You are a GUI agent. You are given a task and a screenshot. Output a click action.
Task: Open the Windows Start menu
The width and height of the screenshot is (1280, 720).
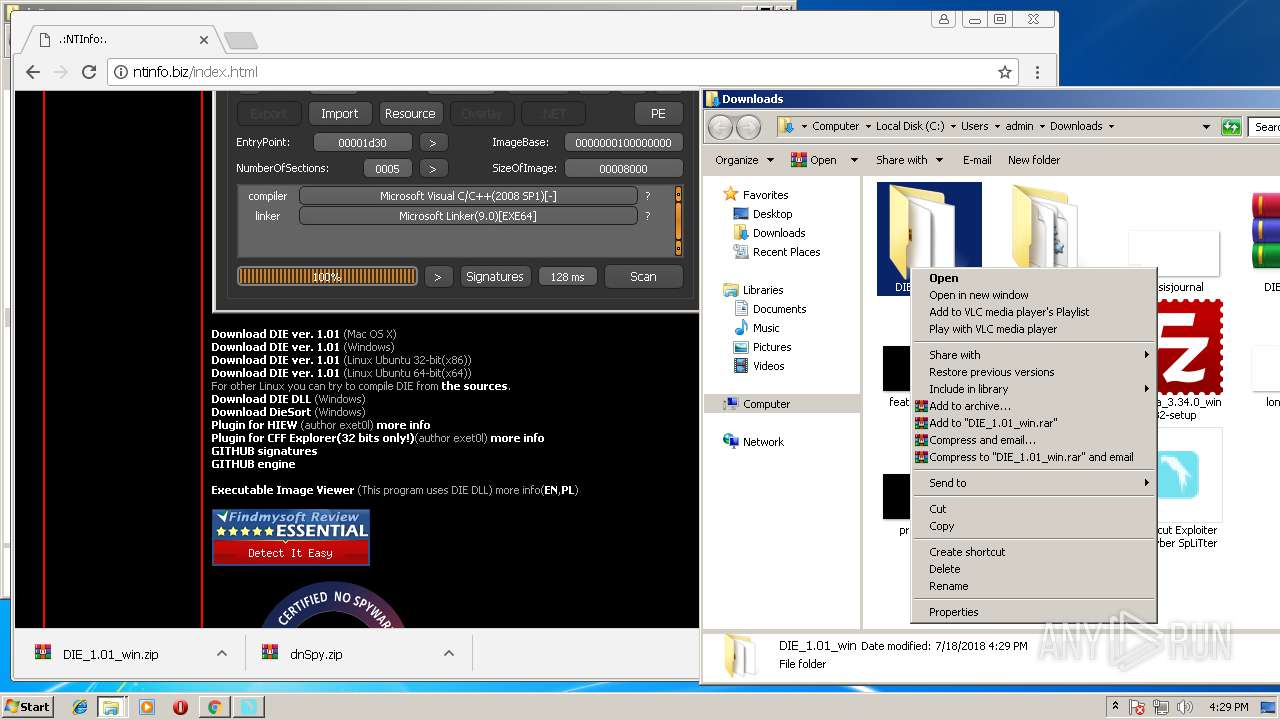pos(27,706)
